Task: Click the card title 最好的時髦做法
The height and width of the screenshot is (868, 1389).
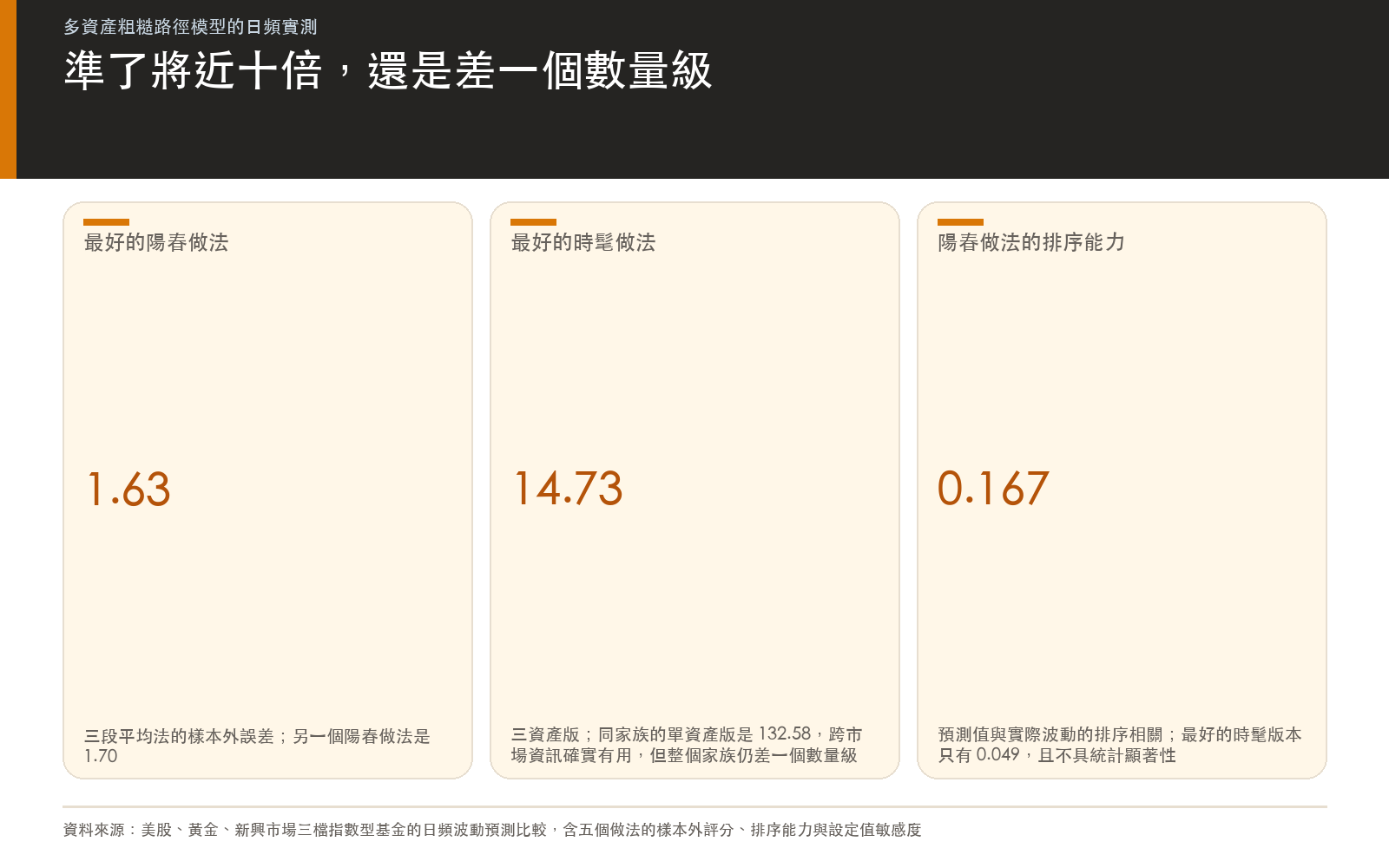Action: click(583, 242)
